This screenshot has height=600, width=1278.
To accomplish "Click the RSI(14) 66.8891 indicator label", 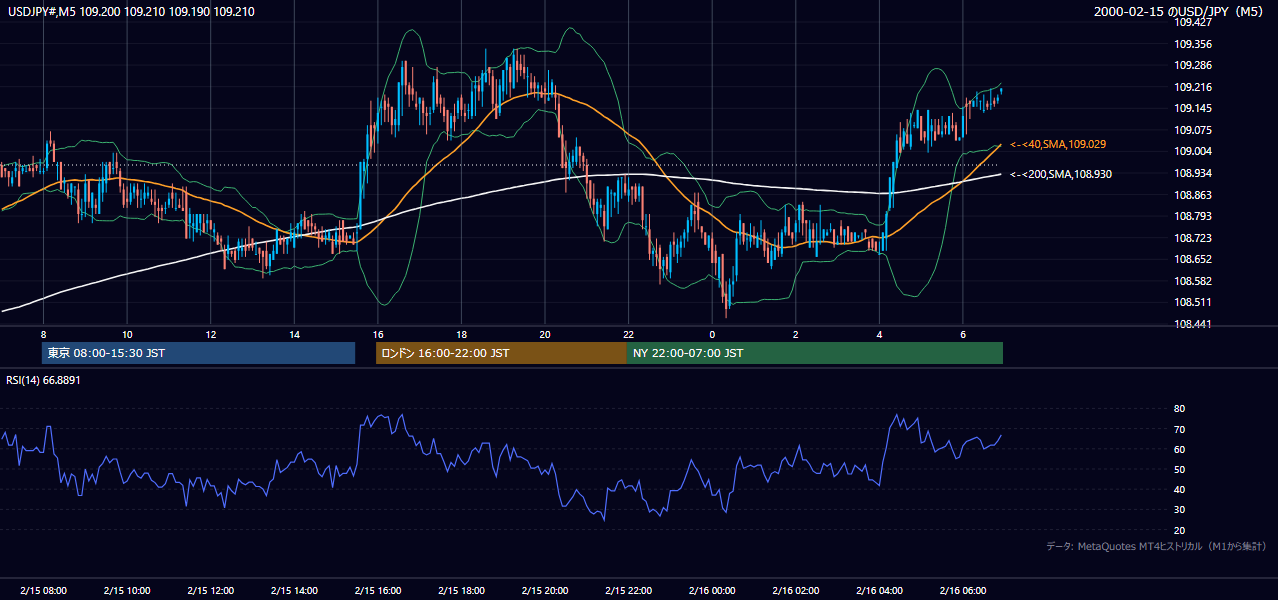I will (44, 380).
